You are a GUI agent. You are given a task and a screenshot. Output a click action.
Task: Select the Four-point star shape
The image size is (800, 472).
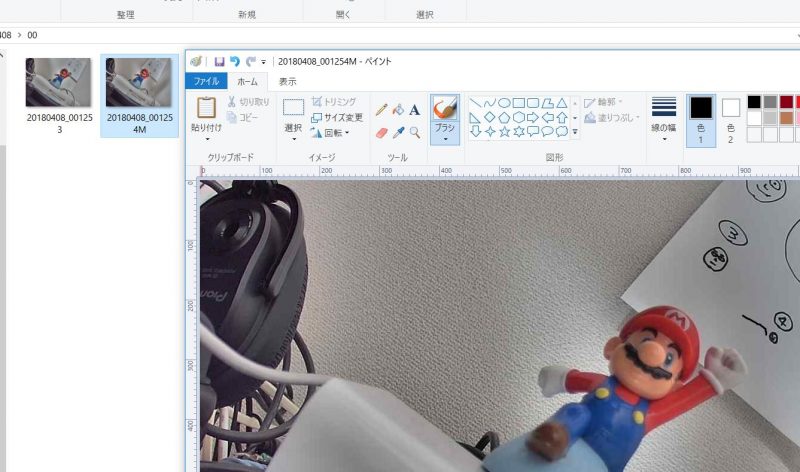(x=490, y=132)
